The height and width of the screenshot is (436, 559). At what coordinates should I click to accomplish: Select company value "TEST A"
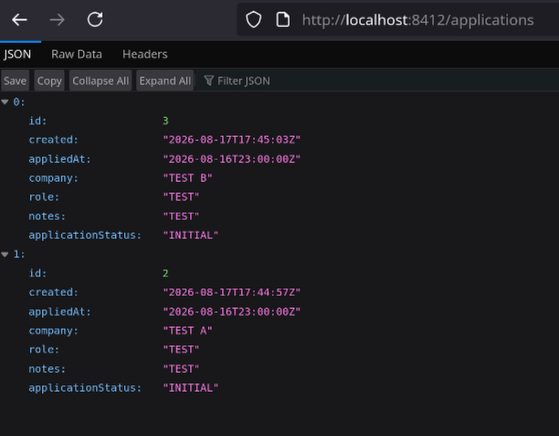click(x=188, y=330)
